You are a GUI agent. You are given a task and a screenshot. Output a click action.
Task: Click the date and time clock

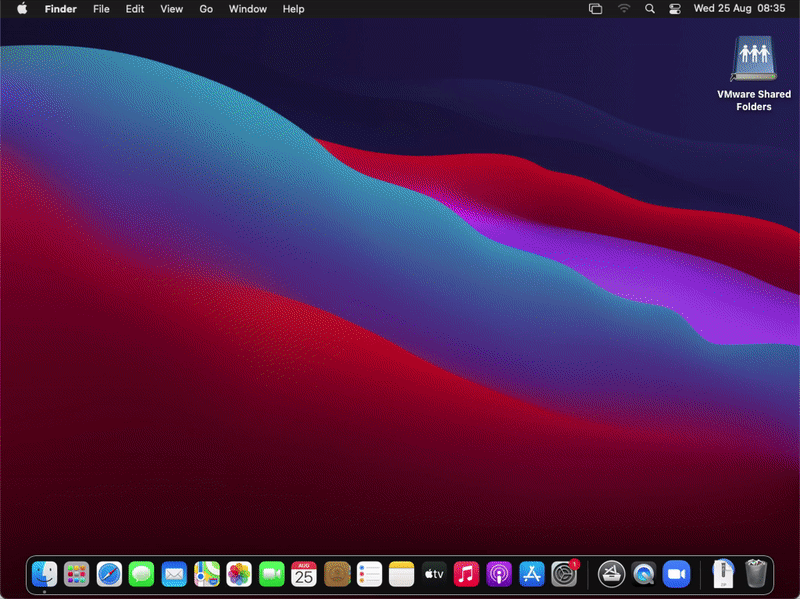(739, 9)
